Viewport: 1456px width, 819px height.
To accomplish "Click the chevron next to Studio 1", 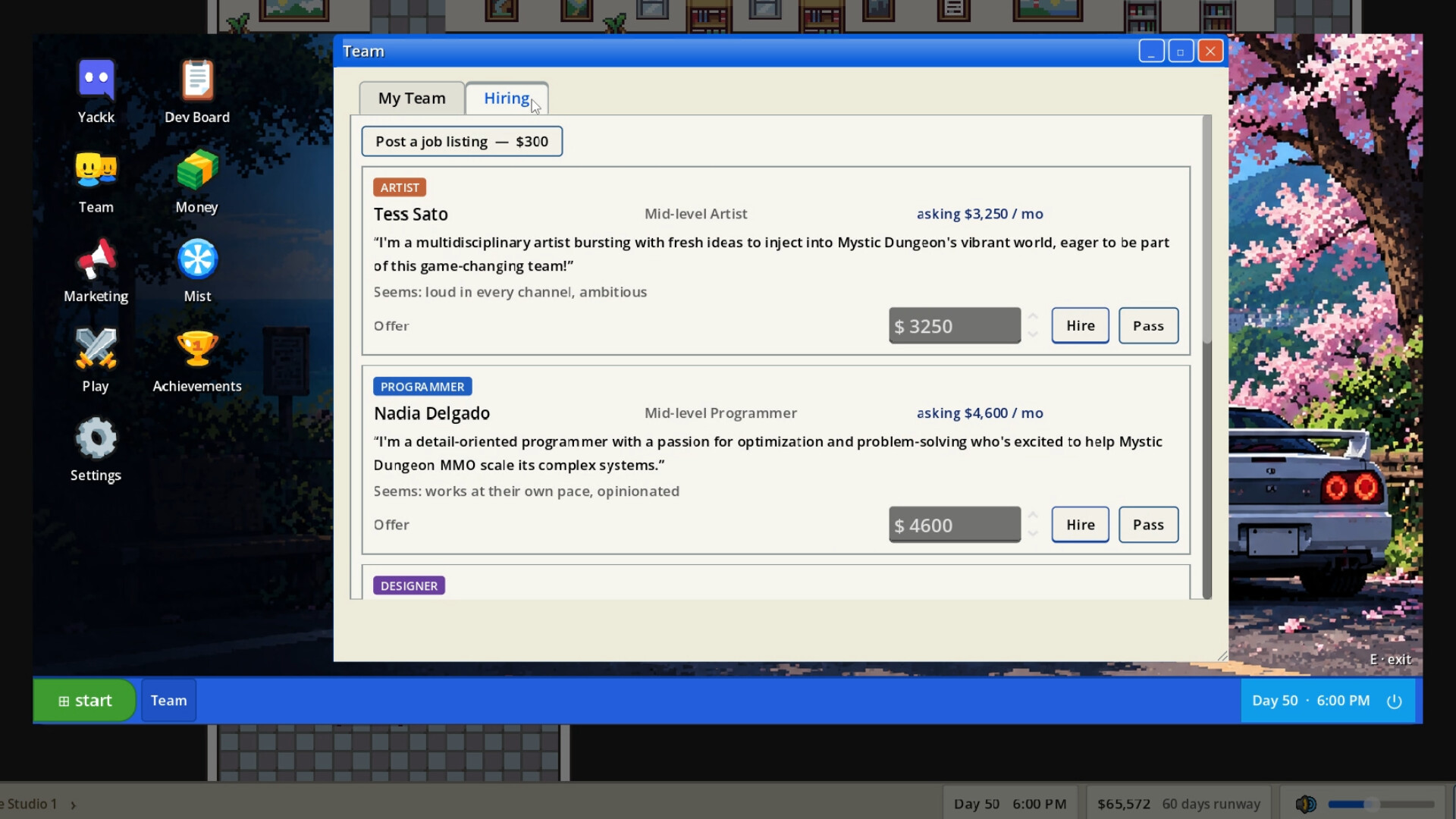I will tap(73, 805).
